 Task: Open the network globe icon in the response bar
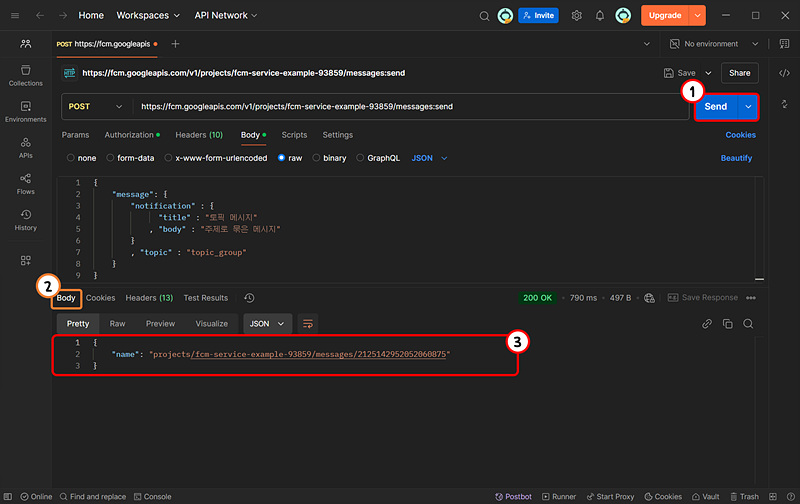tap(649, 298)
